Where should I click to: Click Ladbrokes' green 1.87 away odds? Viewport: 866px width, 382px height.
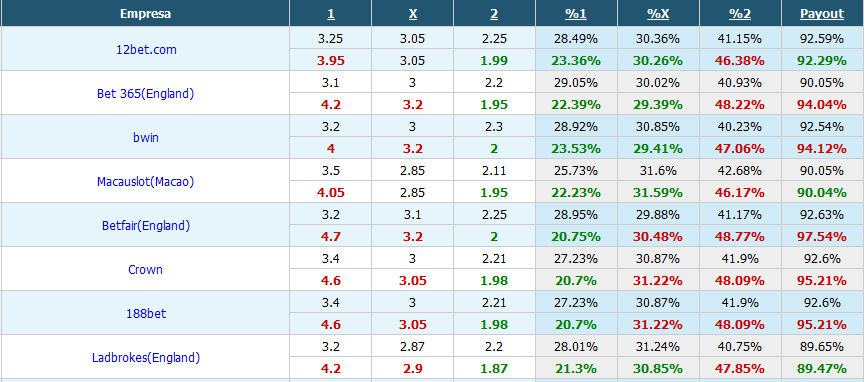pos(494,368)
